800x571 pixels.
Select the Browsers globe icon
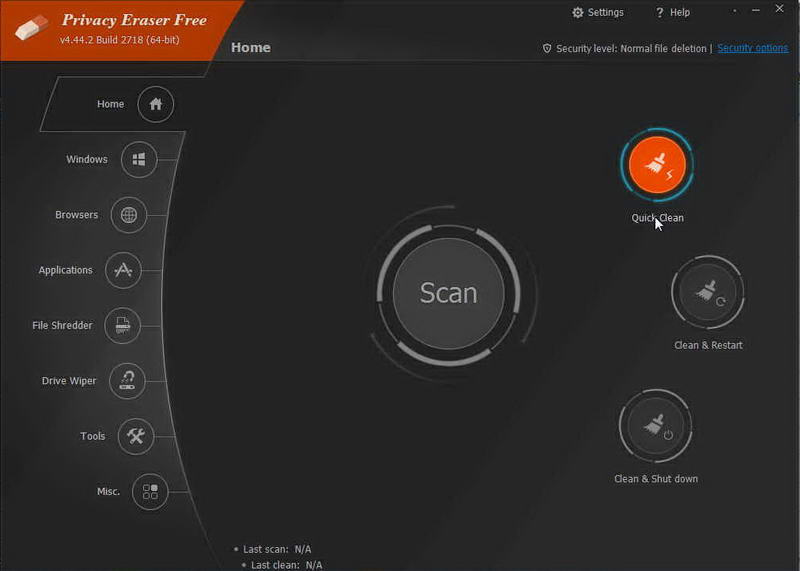pyautogui.click(x=129, y=215)
